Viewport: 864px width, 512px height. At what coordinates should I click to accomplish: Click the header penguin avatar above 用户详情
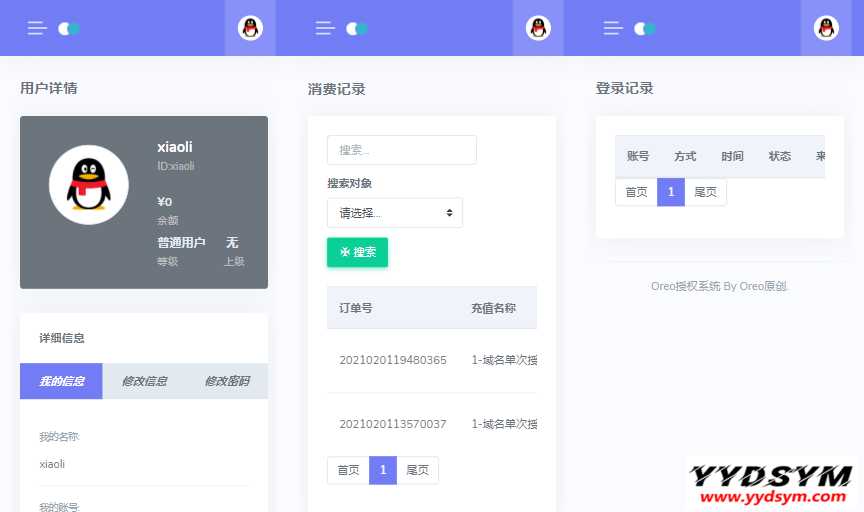coord(250,28)
